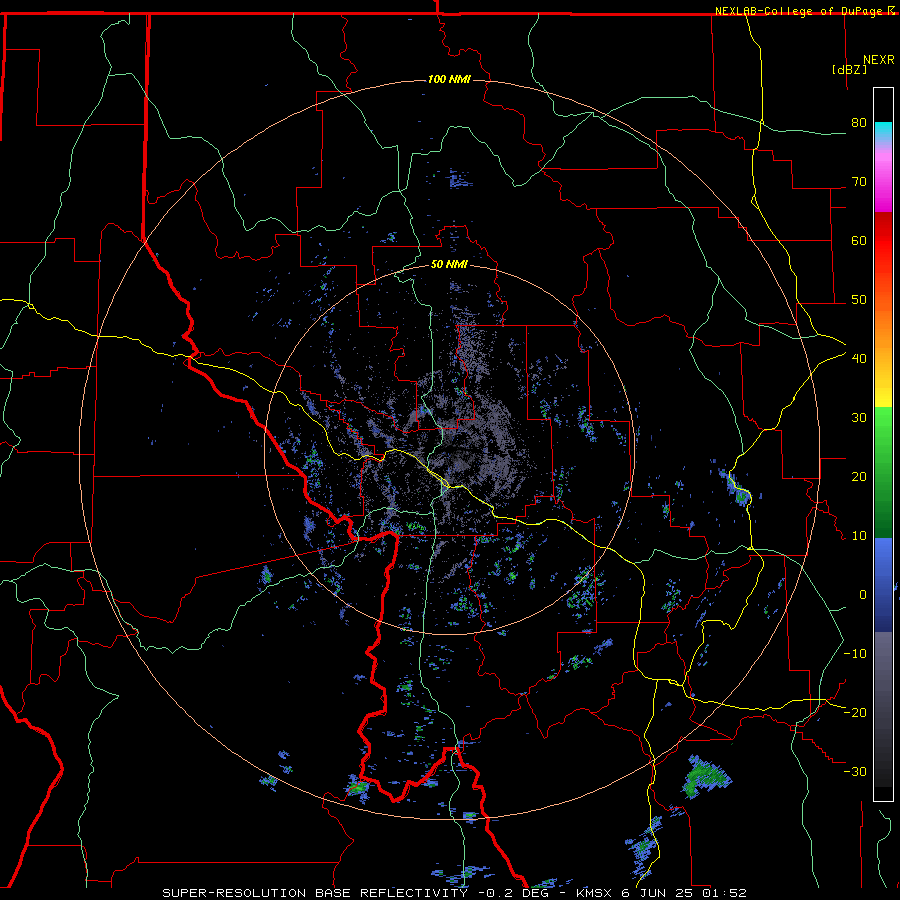Click the -30 value on dBZ scale

coord(855,771)
